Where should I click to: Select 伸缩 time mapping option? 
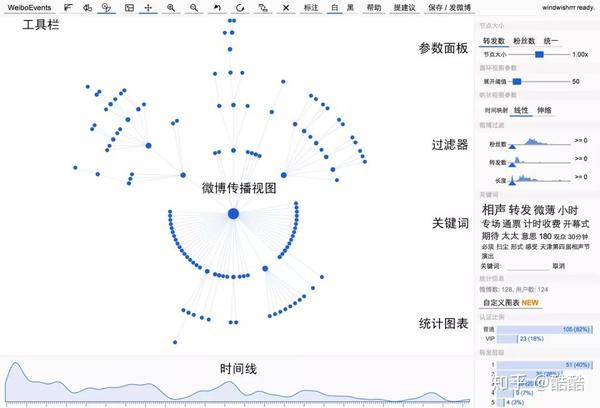click(544, 110)
